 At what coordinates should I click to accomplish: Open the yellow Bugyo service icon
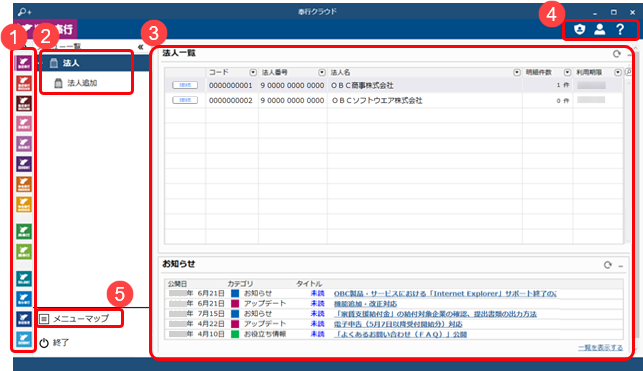click(x=24, y=204)
